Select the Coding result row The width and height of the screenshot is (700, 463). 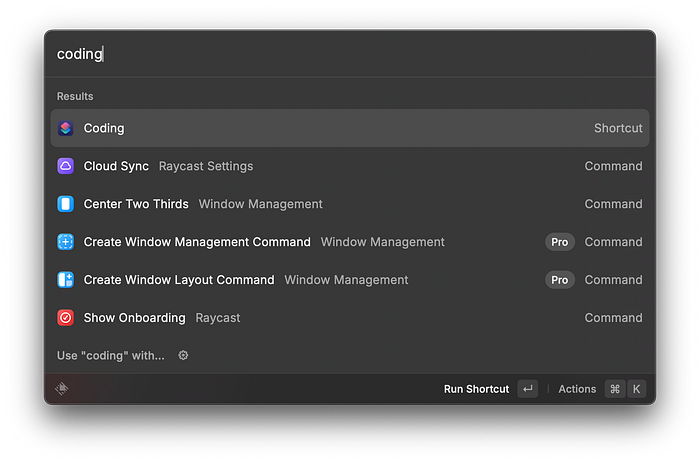350,128
